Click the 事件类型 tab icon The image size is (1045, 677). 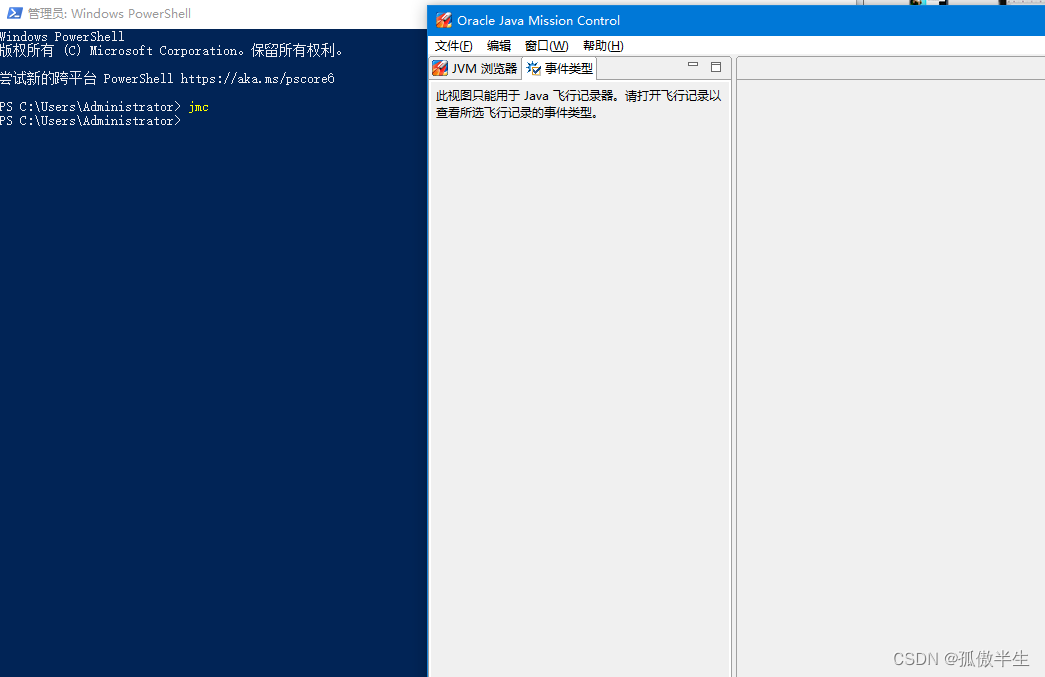click(x=533, y=69)
